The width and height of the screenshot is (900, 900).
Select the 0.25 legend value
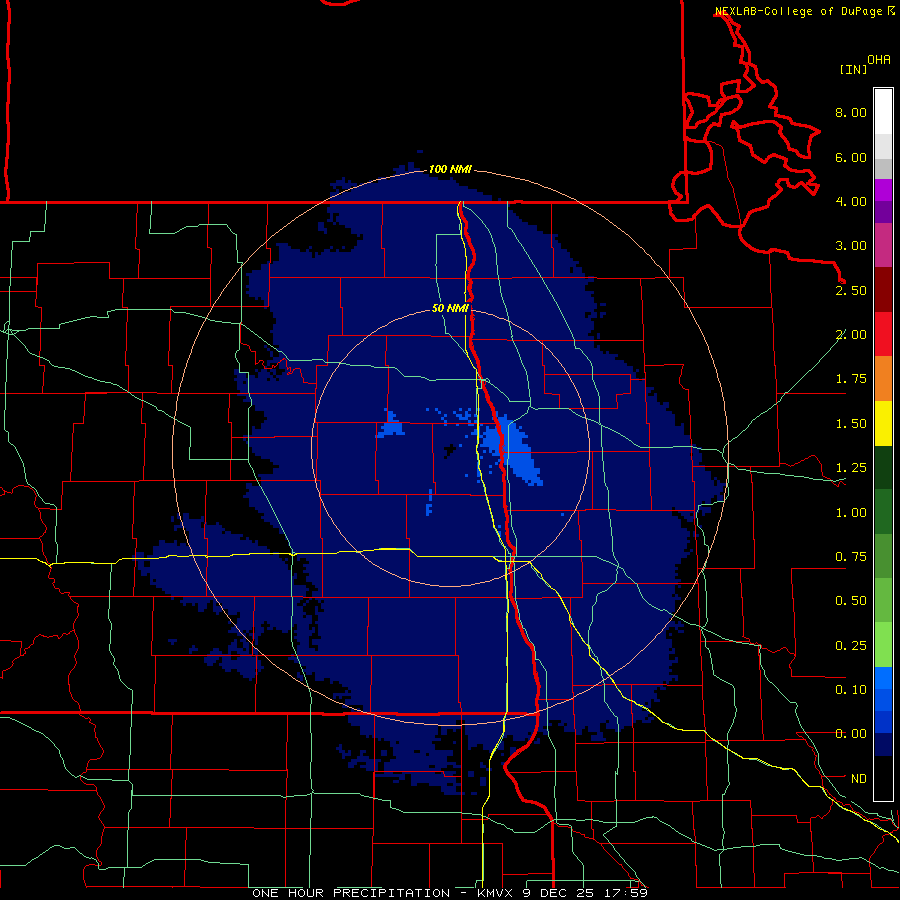click(851, 646)
